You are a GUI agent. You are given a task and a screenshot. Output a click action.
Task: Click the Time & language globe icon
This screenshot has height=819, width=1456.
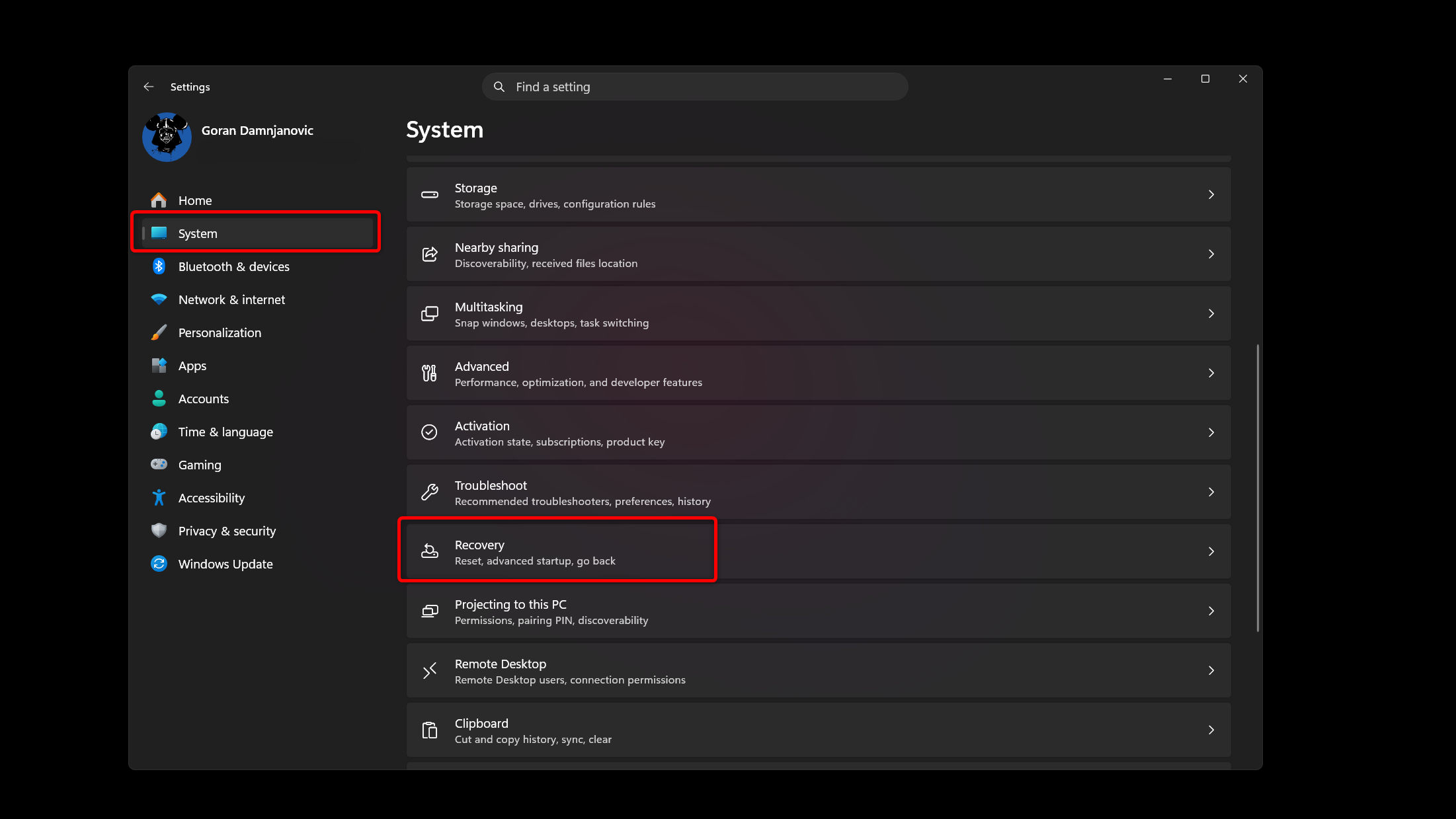pyautogui.click(x=159, y=432)
